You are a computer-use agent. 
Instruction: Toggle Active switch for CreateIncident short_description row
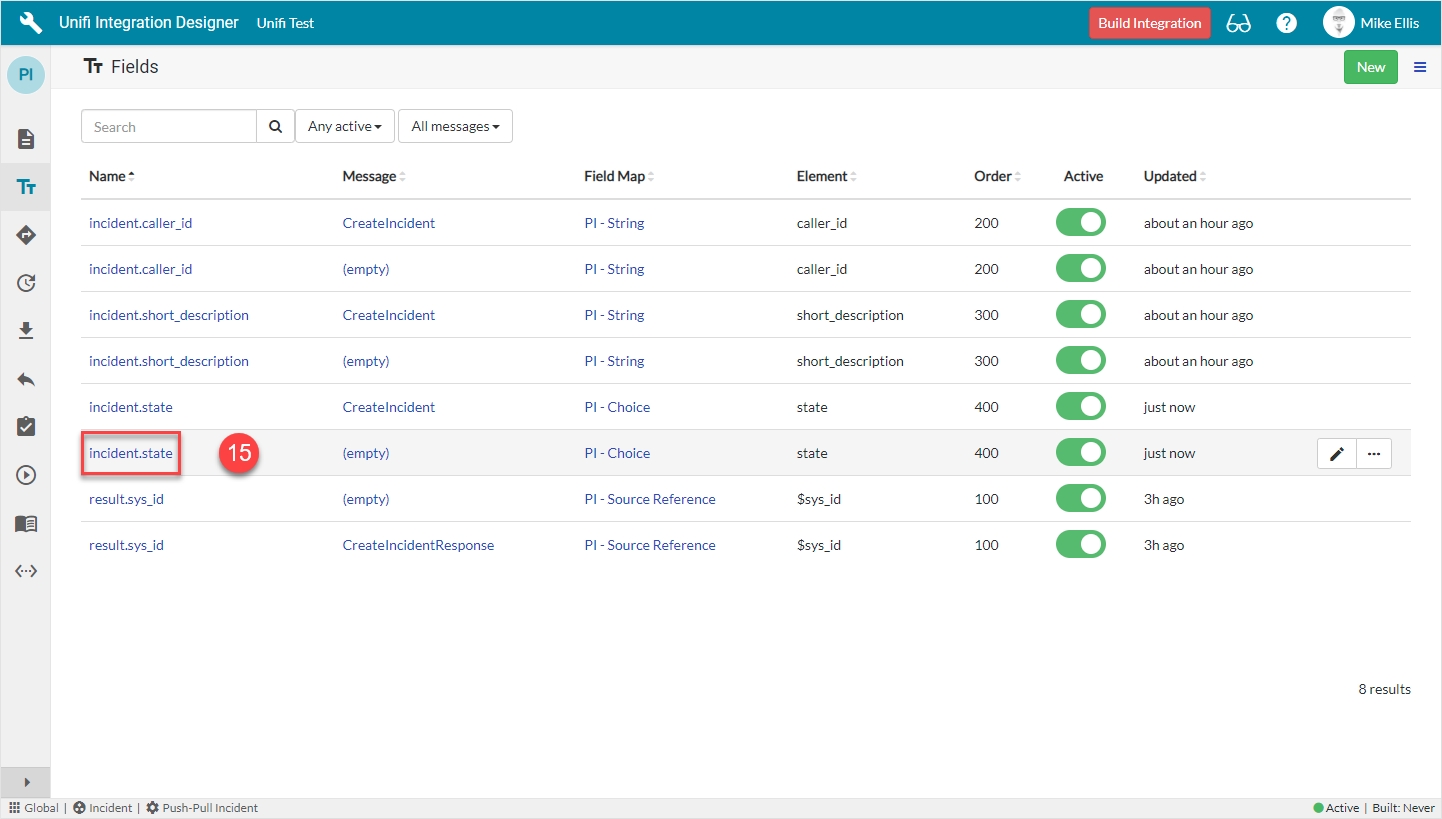pos(1080,315)
